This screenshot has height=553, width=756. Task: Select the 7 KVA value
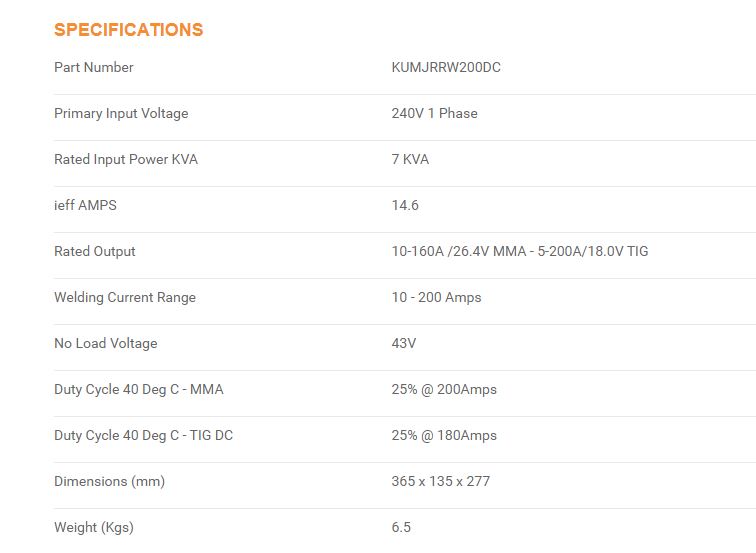click(x=410, y=159)
